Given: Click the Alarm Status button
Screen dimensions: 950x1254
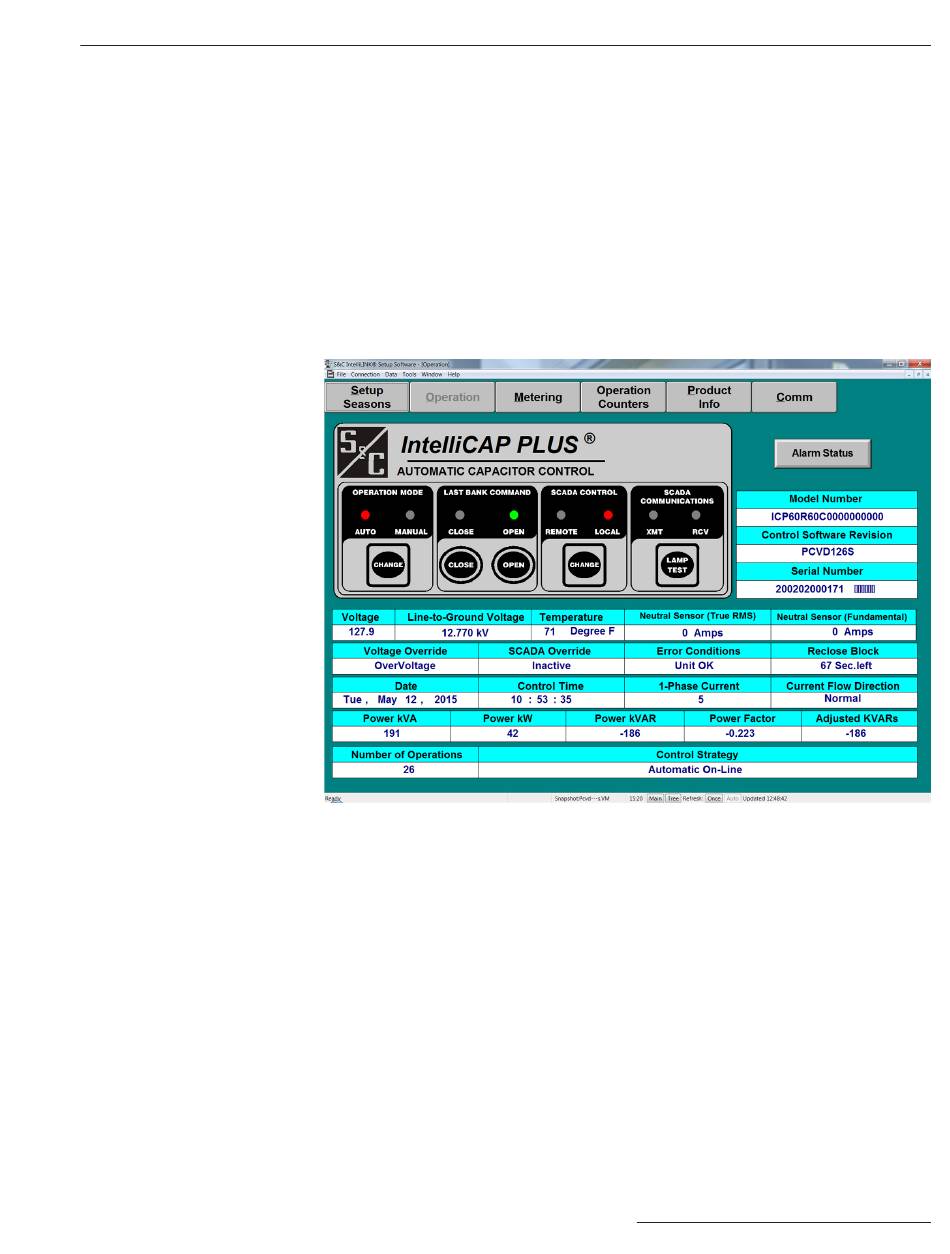Looking at the screenshot, I should point(823,453).
